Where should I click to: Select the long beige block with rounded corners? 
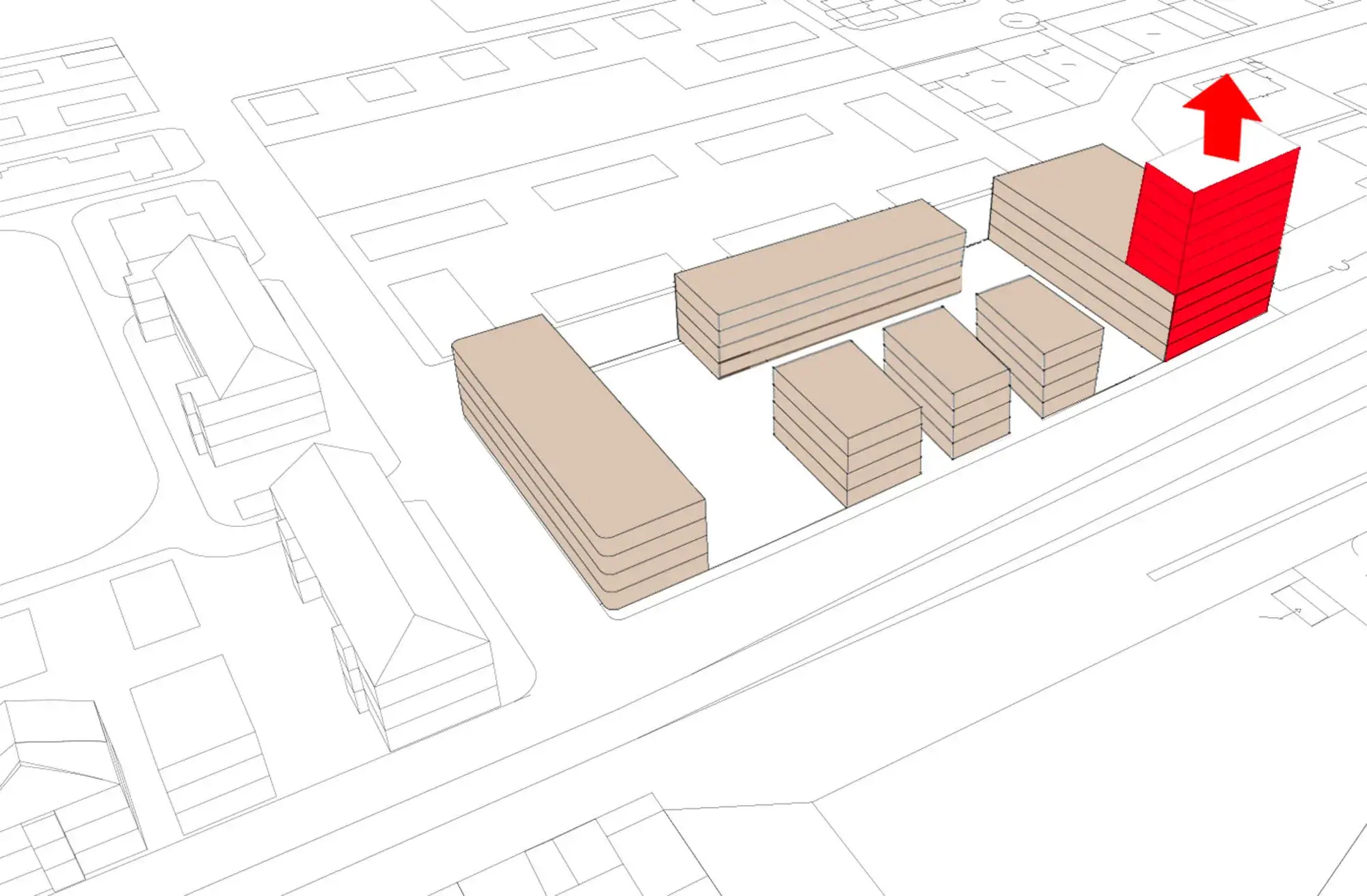pyautogui.click(x=580, y=461)
